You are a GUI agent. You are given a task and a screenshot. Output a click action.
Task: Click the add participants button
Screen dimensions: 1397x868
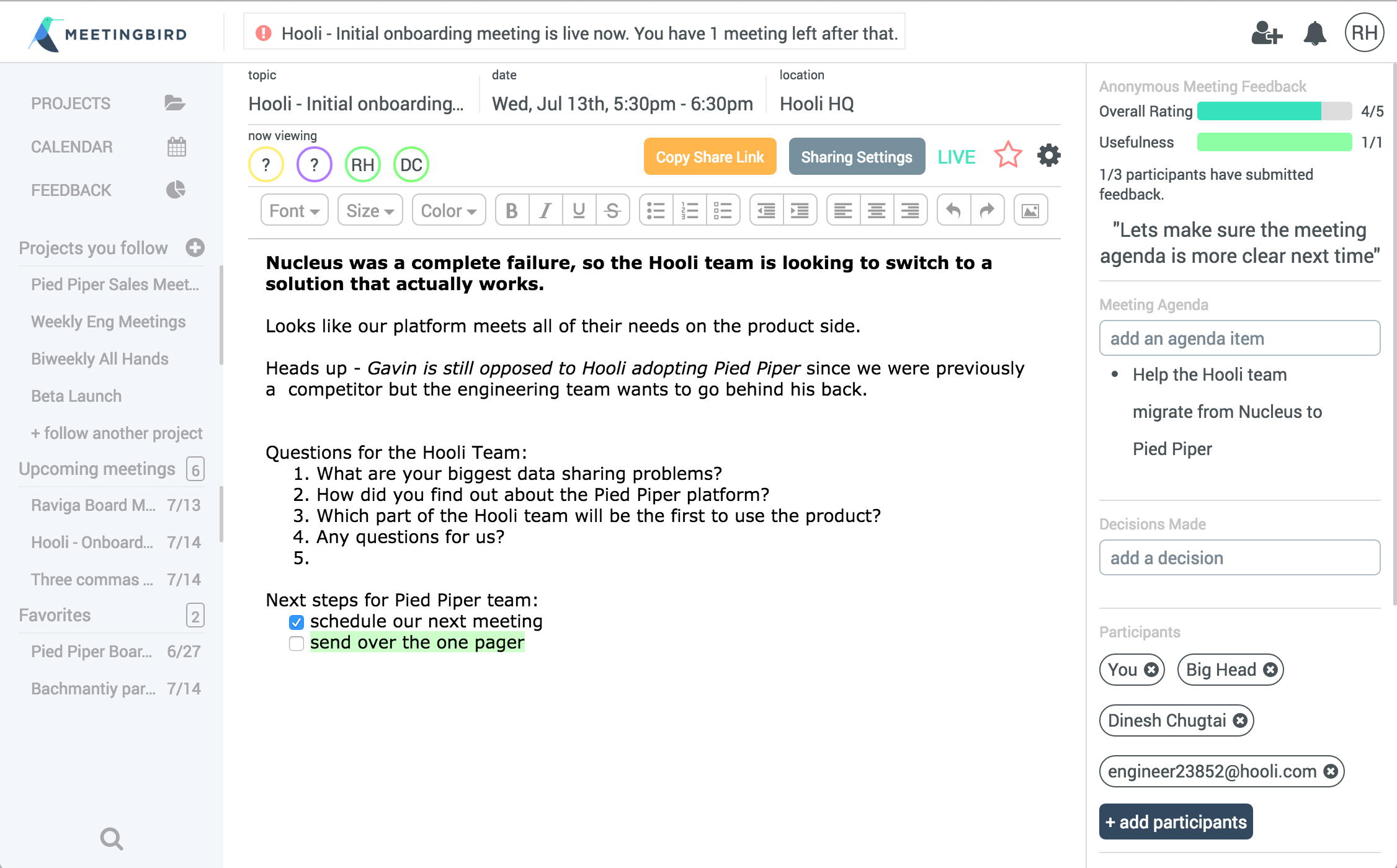pos(1176,822)
